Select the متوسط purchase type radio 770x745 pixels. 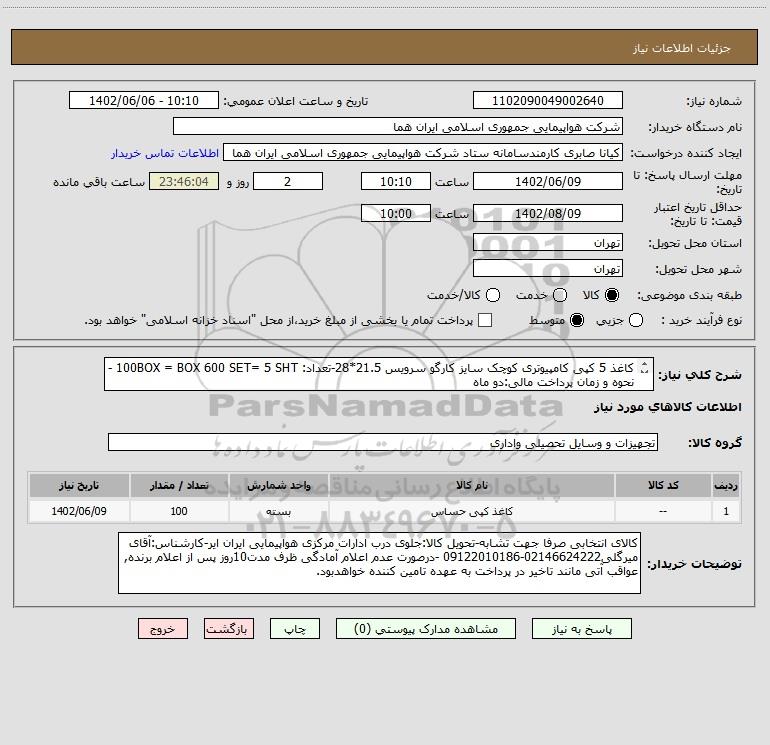click(x=577, y=320)
